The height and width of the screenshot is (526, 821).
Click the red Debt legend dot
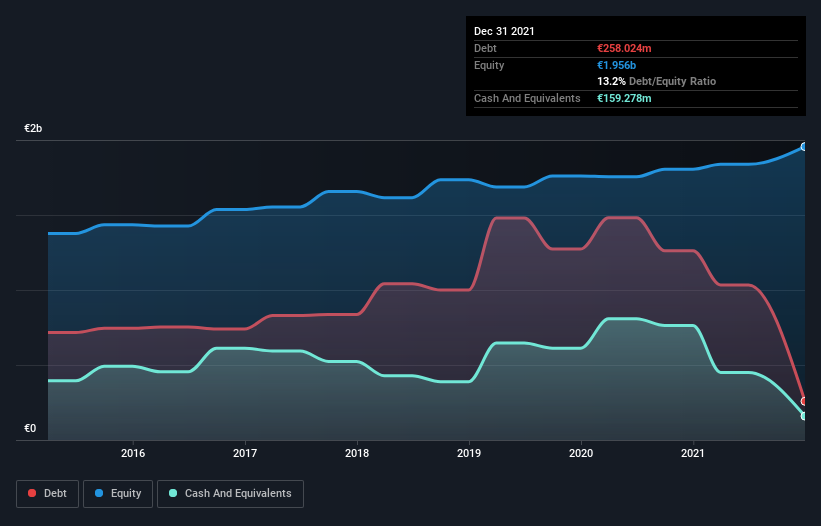click(x=32, y=493)
